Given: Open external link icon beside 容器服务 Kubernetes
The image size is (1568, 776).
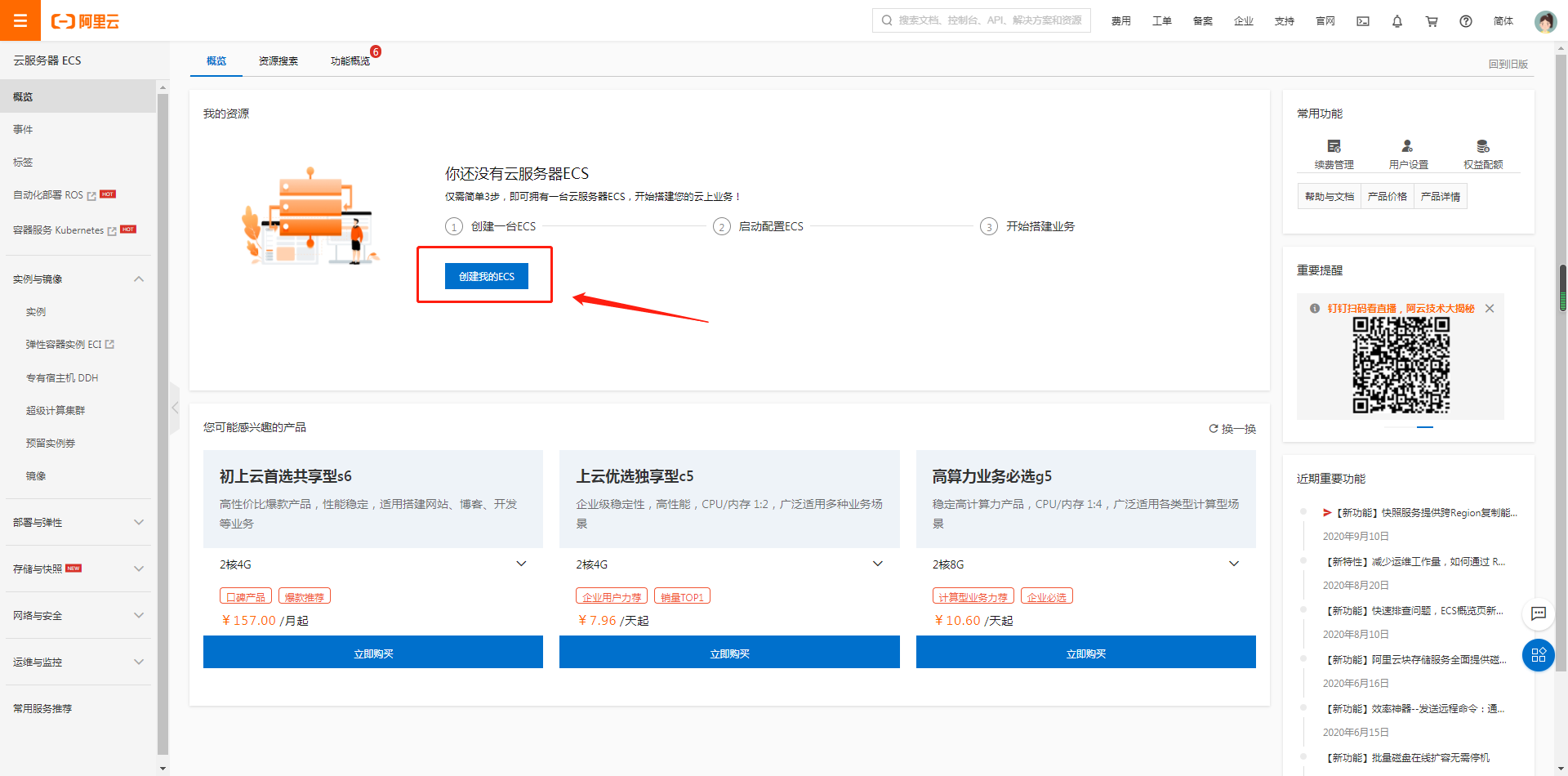Looking at the screenshot, I should [112, 231].
